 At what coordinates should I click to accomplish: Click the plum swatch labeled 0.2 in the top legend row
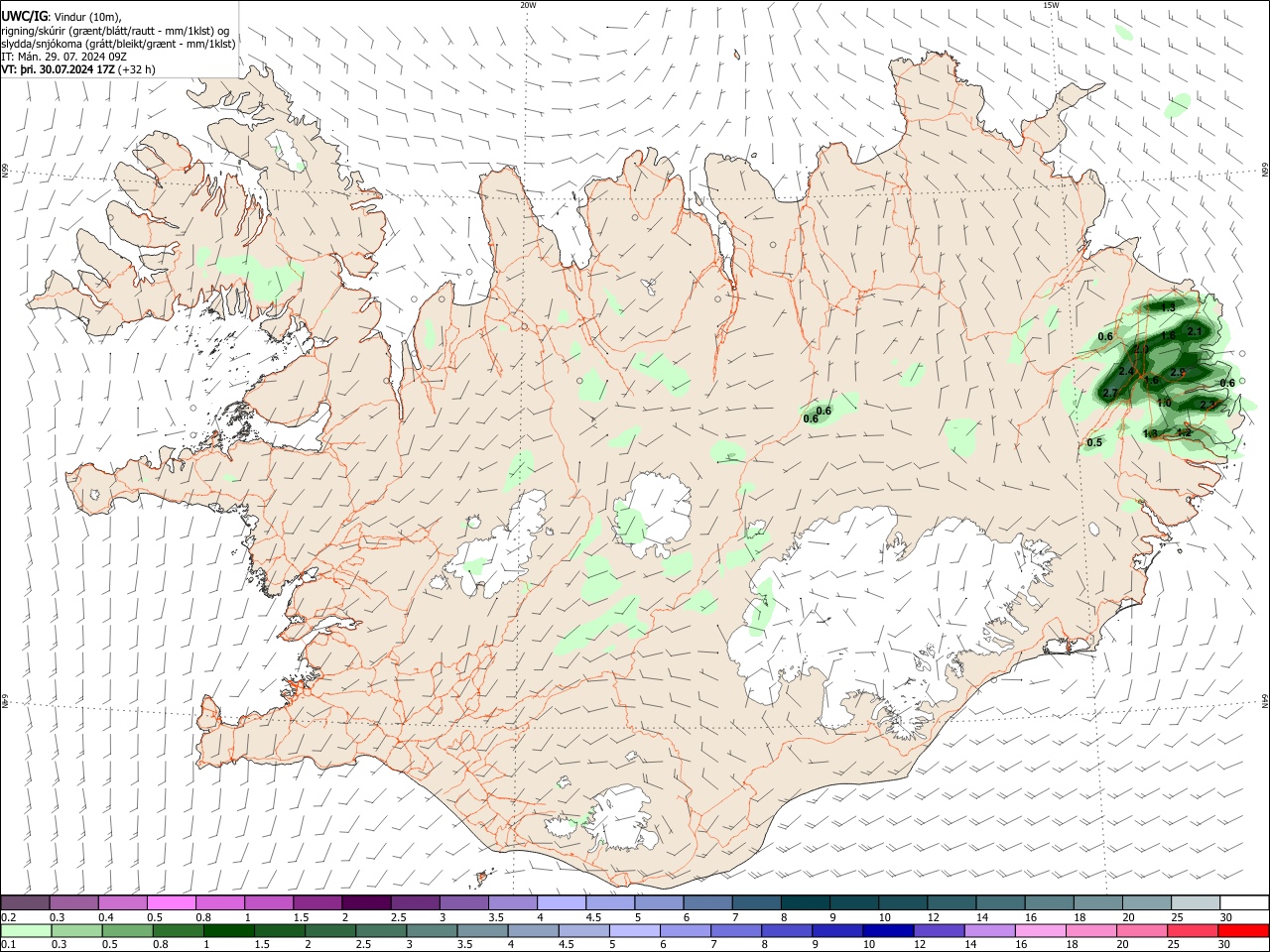[25, 903]
